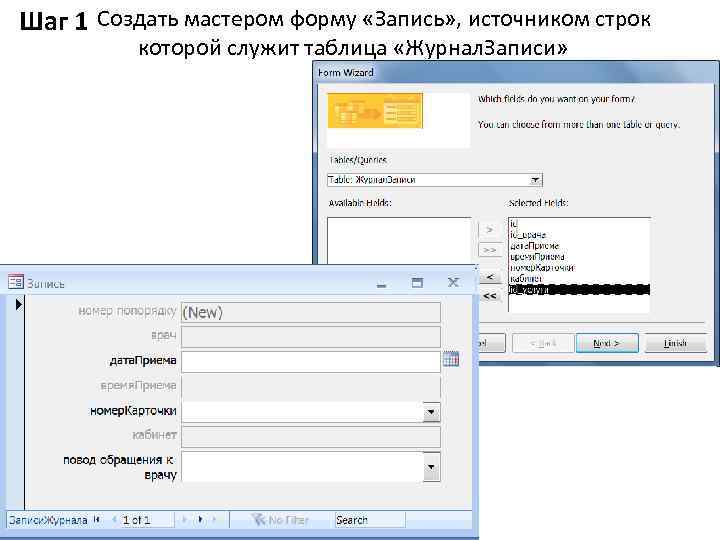Click the record selector arrow in Запись form

18,304
